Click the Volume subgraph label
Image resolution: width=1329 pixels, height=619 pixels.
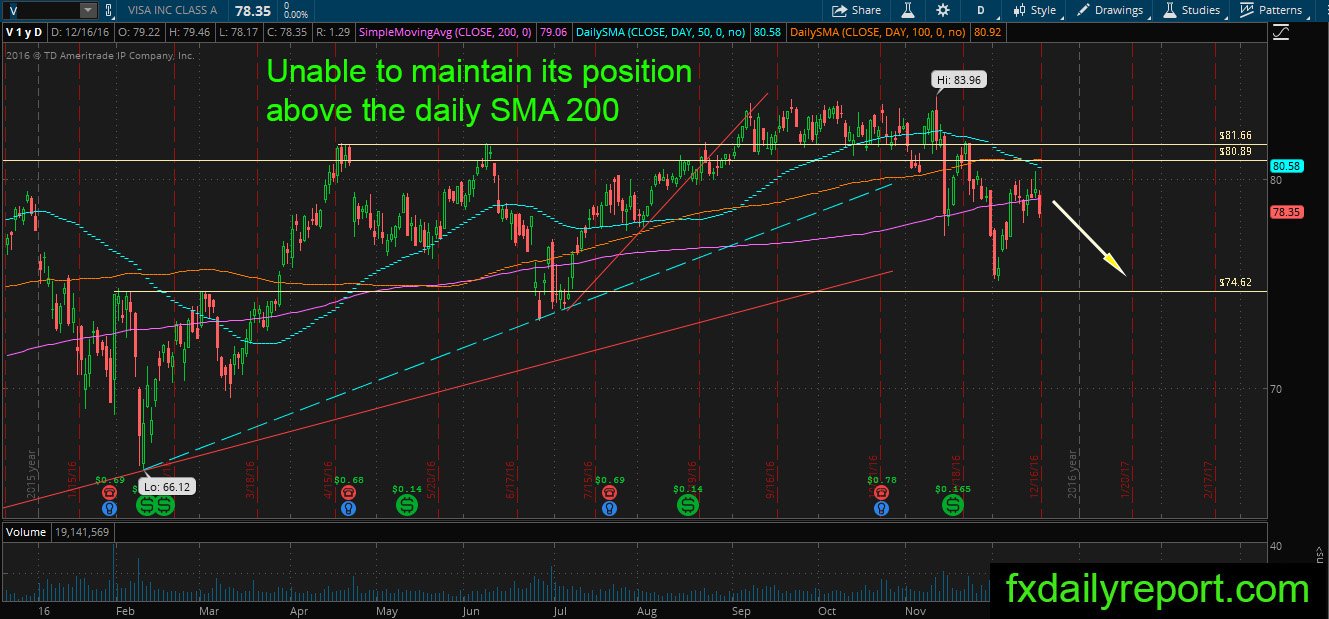pyautogui.click(x=25, y=532)
